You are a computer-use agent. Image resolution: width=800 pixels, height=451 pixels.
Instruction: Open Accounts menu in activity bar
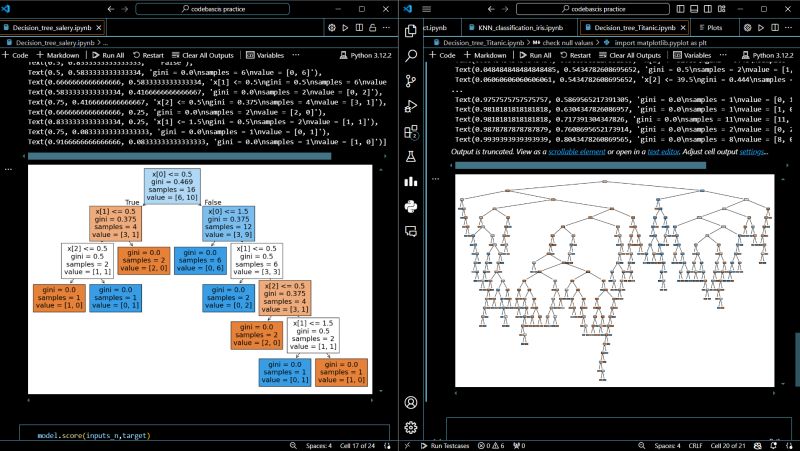point(411,402)
